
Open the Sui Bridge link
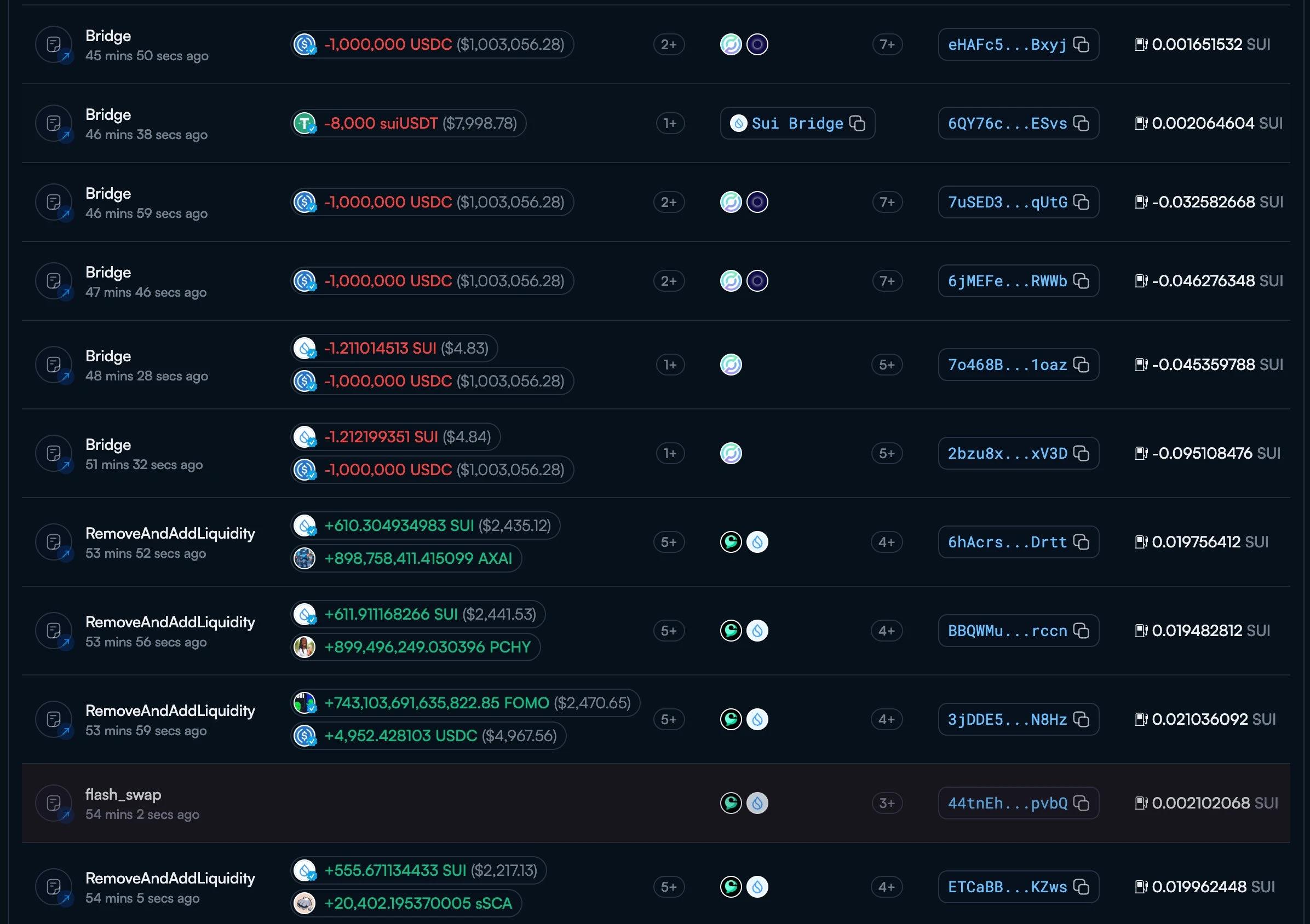(x=797, y=123)
